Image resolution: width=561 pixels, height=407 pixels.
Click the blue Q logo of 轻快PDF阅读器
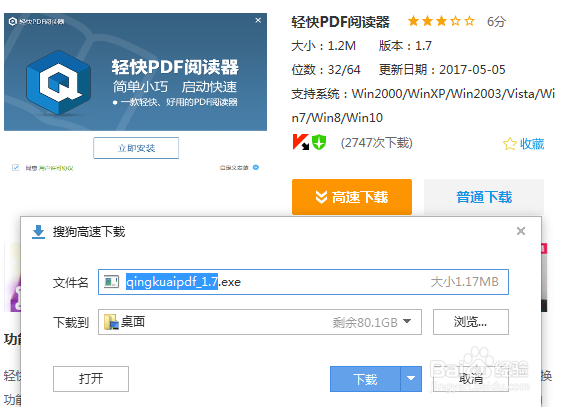58,83
